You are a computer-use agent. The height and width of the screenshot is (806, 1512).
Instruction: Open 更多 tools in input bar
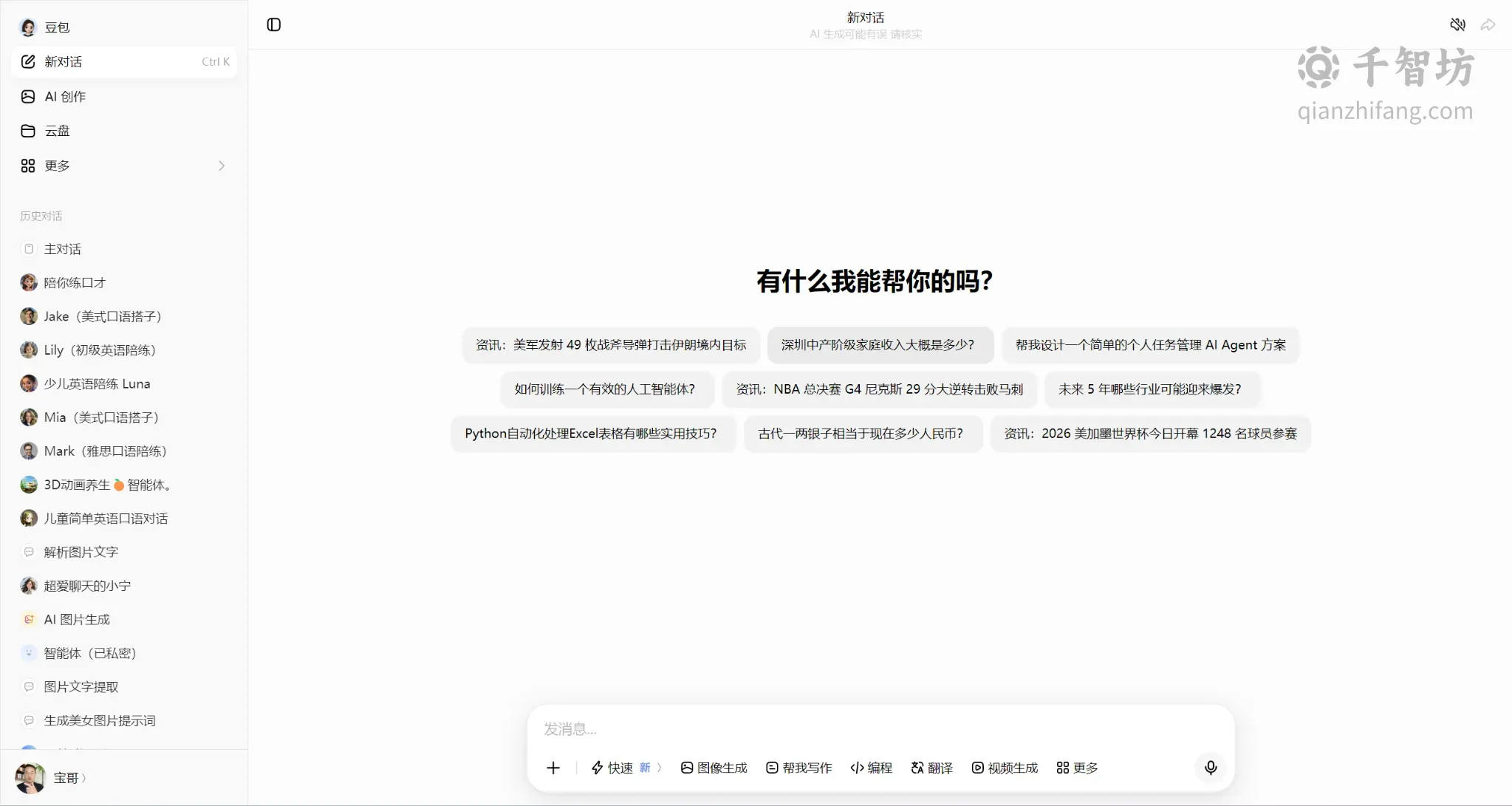pos(1078,768)
